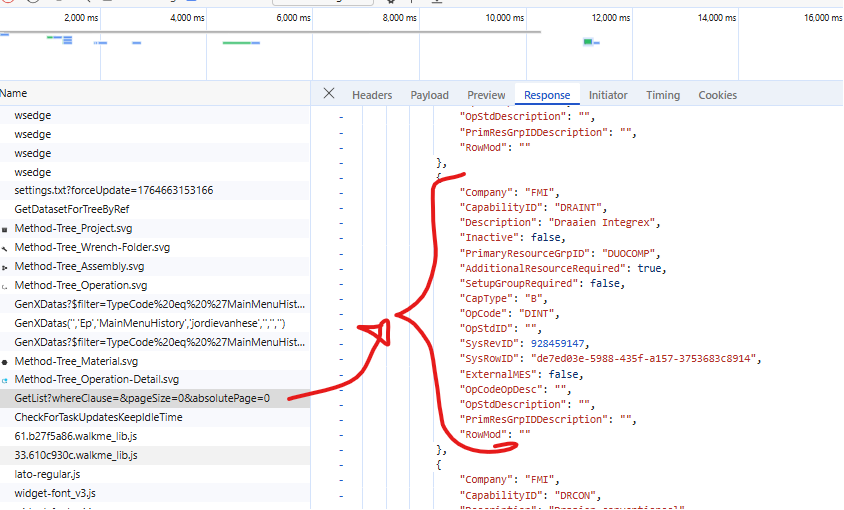Click the Method-Tree_Material.svg file icon
The height and width of the screenshot is (510, 844).
[x=5, y=361]
